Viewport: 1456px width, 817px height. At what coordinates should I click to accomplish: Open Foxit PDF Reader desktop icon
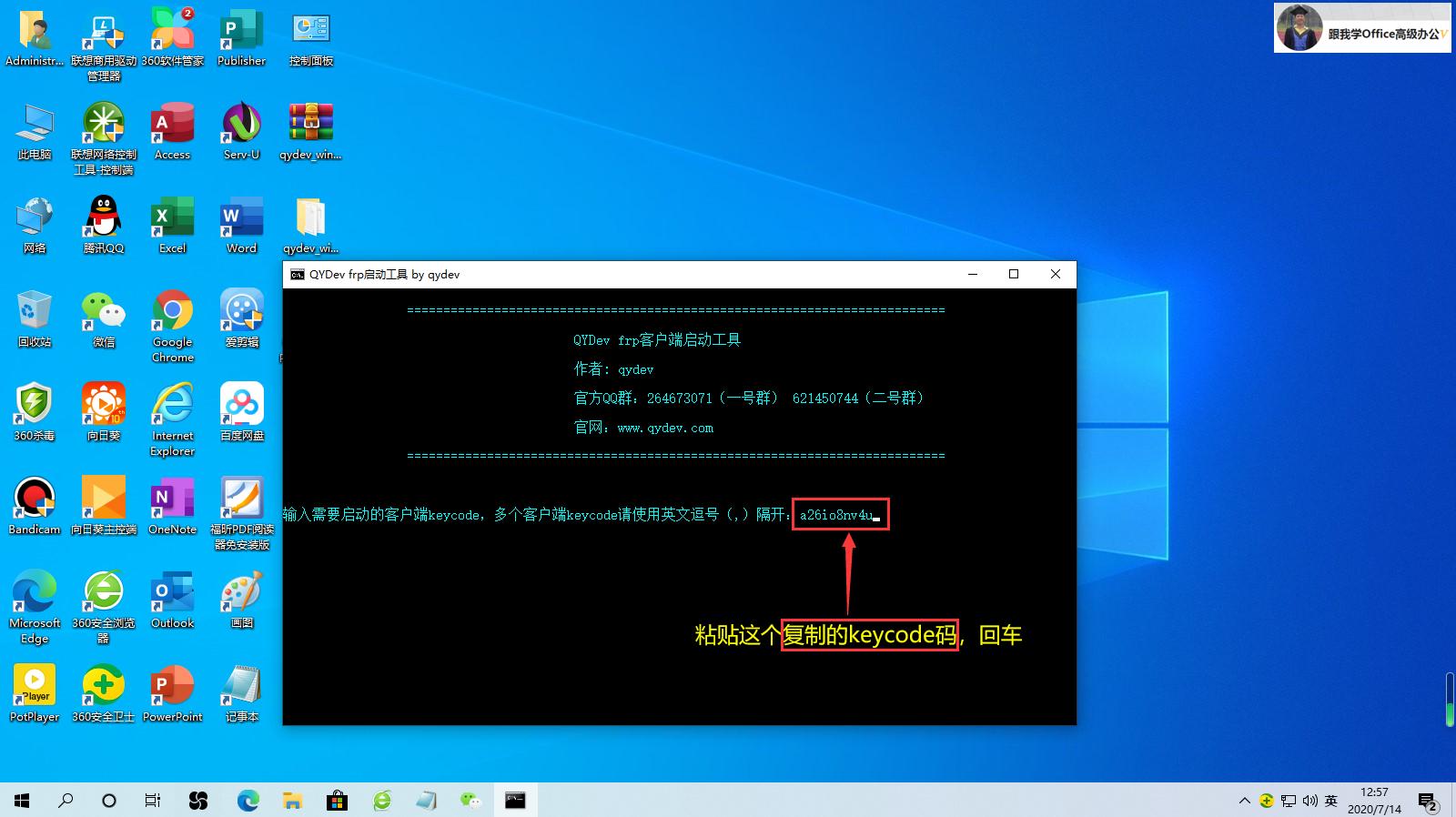click(x=241, y=514)
